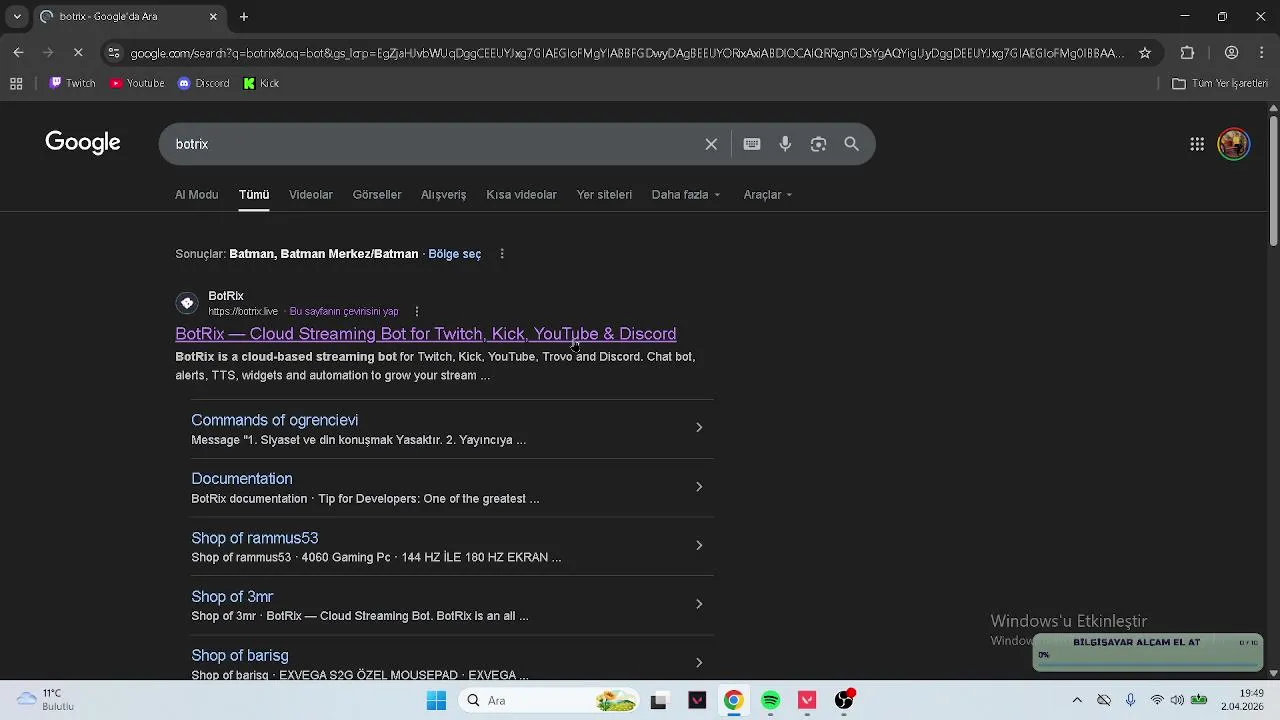
Task: Switch to the Kısa videolar tab
Action: (x=521, y=195)
